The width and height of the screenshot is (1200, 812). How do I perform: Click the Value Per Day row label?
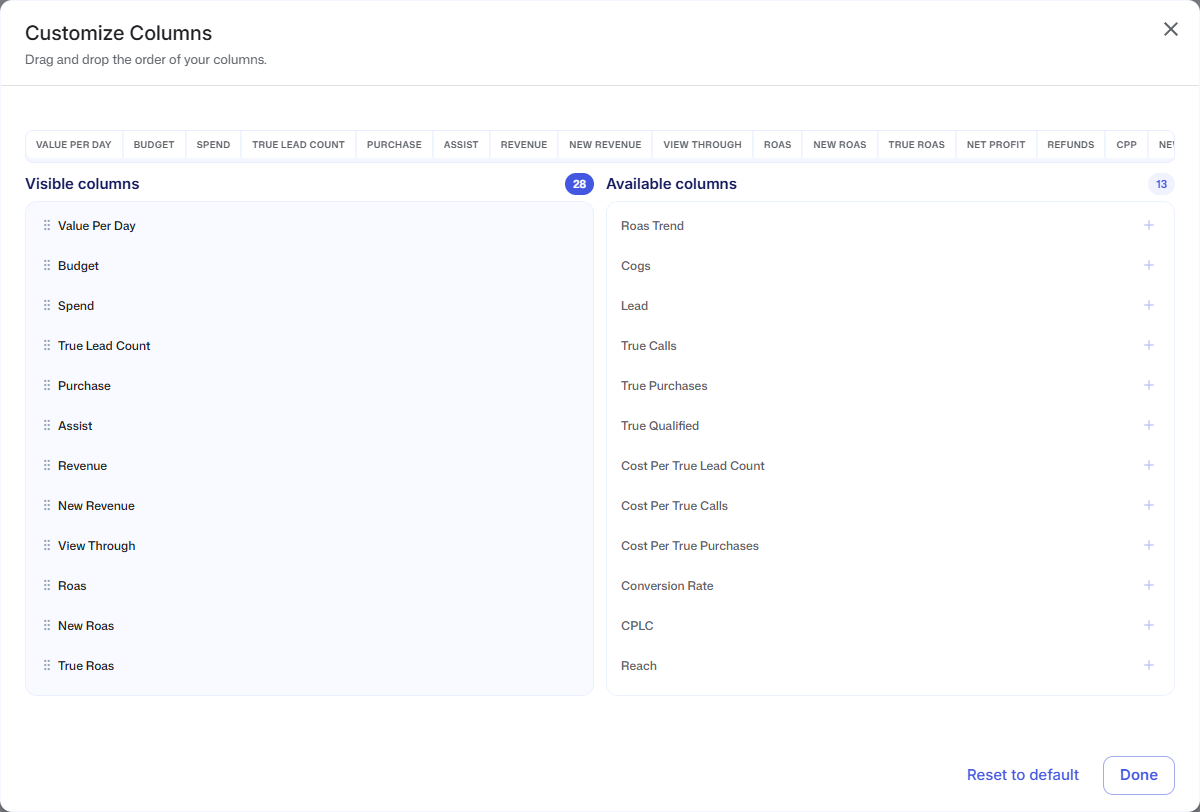coord(97,226)
